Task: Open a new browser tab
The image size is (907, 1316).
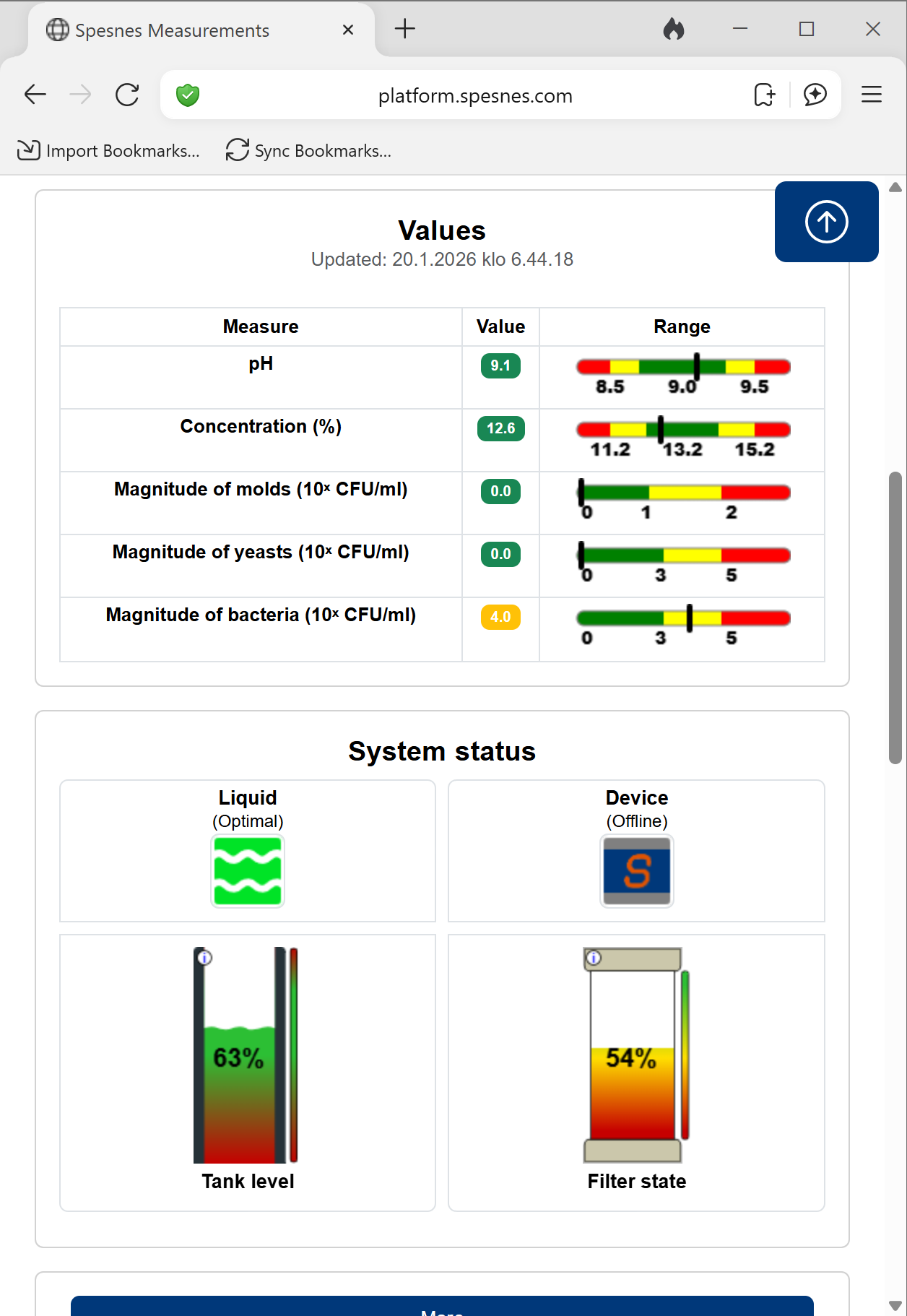Action: coord(405,30)
